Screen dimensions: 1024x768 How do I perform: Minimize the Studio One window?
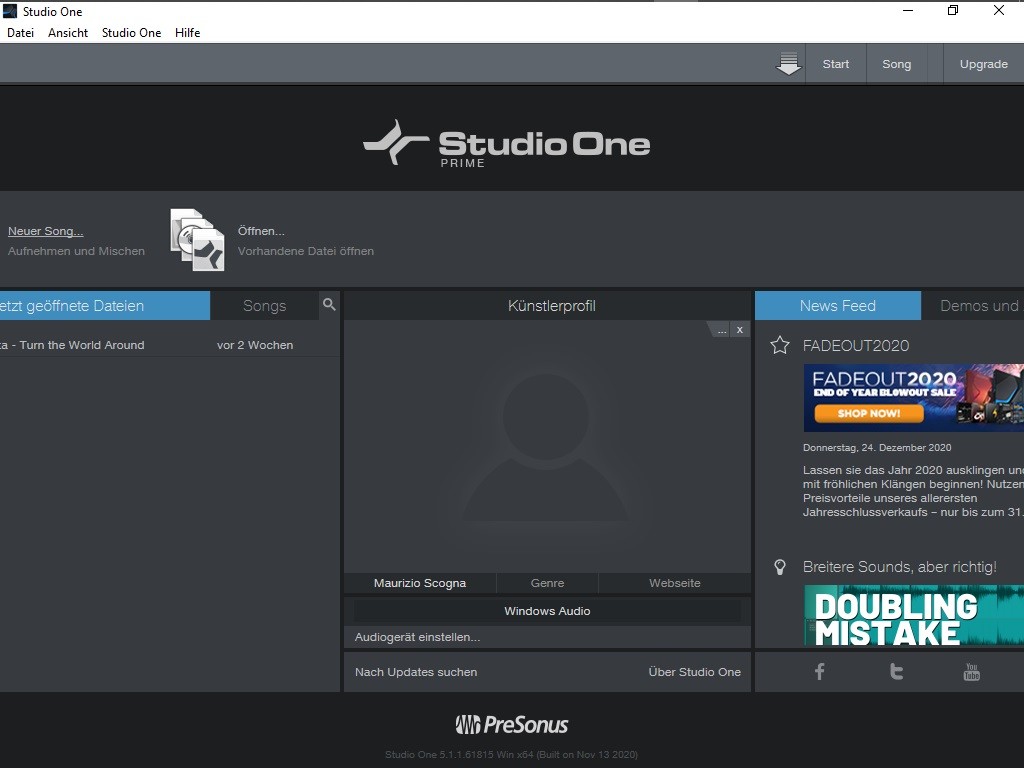pos(907,10)
